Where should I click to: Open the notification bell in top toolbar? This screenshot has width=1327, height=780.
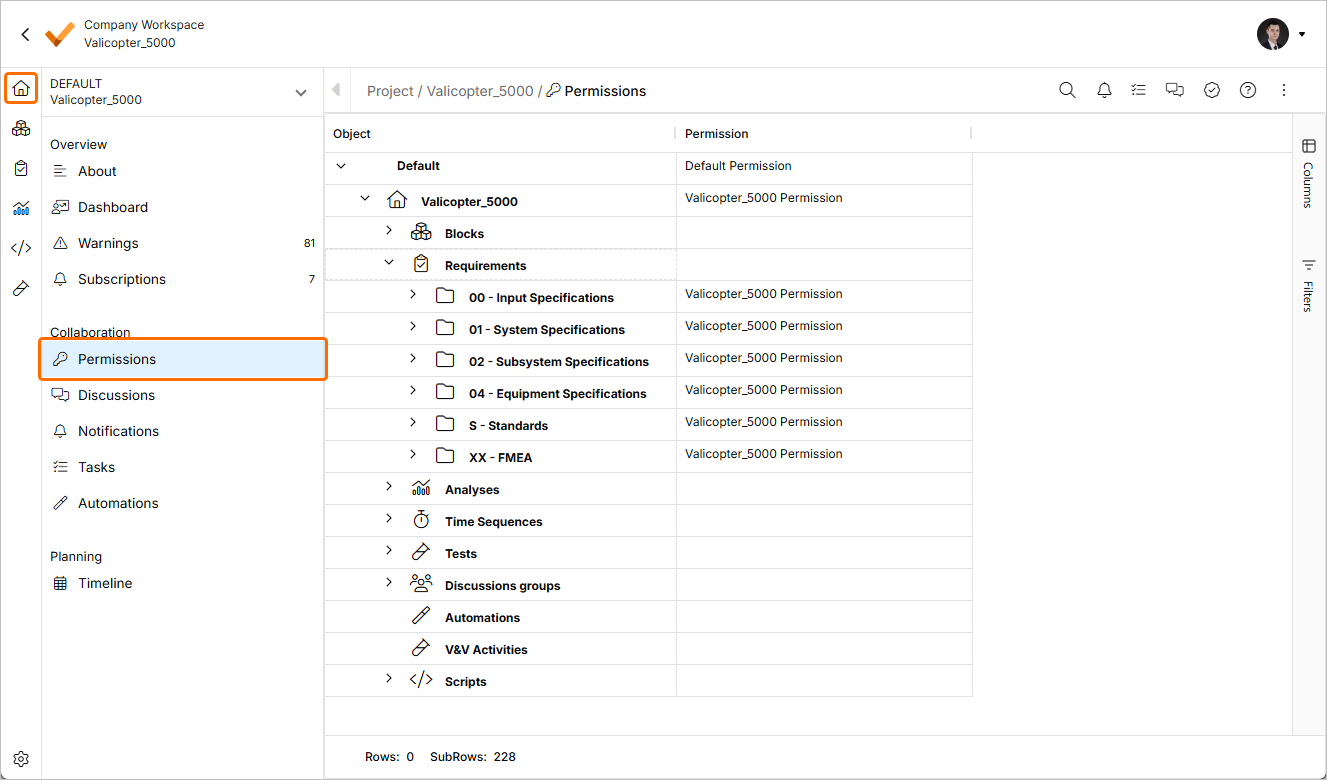click(x=1104, y=90)
